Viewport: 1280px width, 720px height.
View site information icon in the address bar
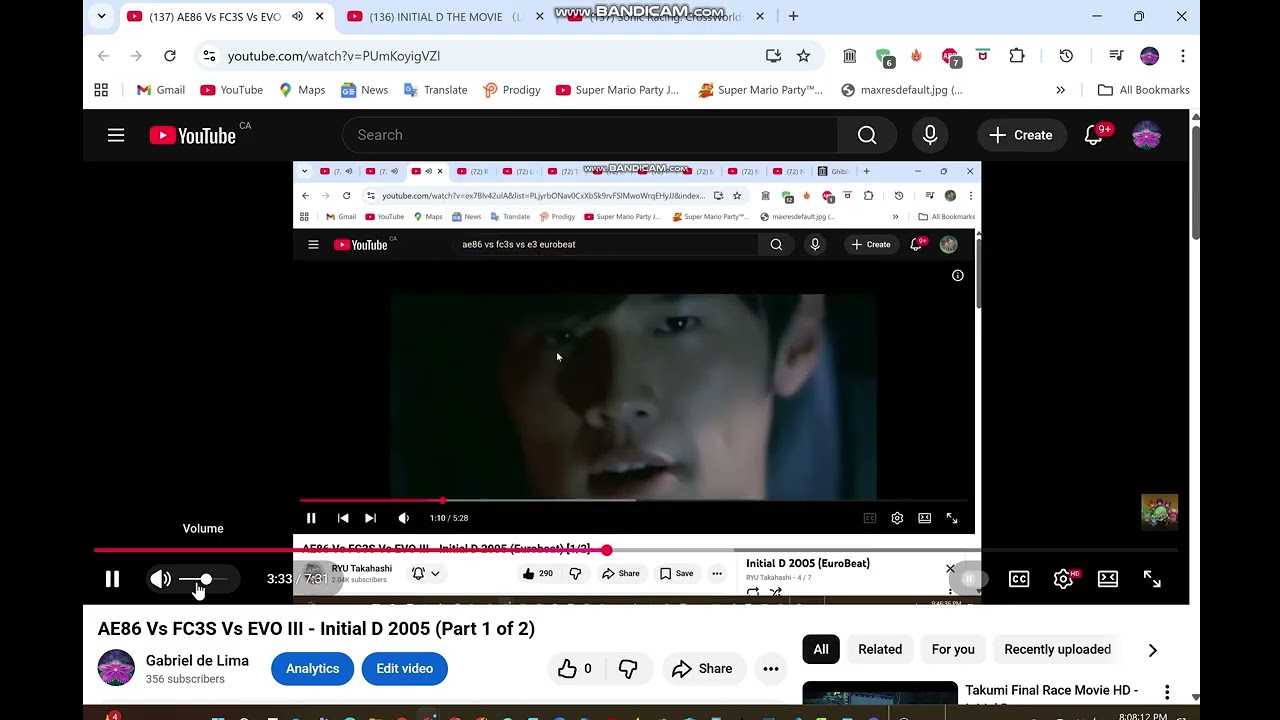coord(207,56)
